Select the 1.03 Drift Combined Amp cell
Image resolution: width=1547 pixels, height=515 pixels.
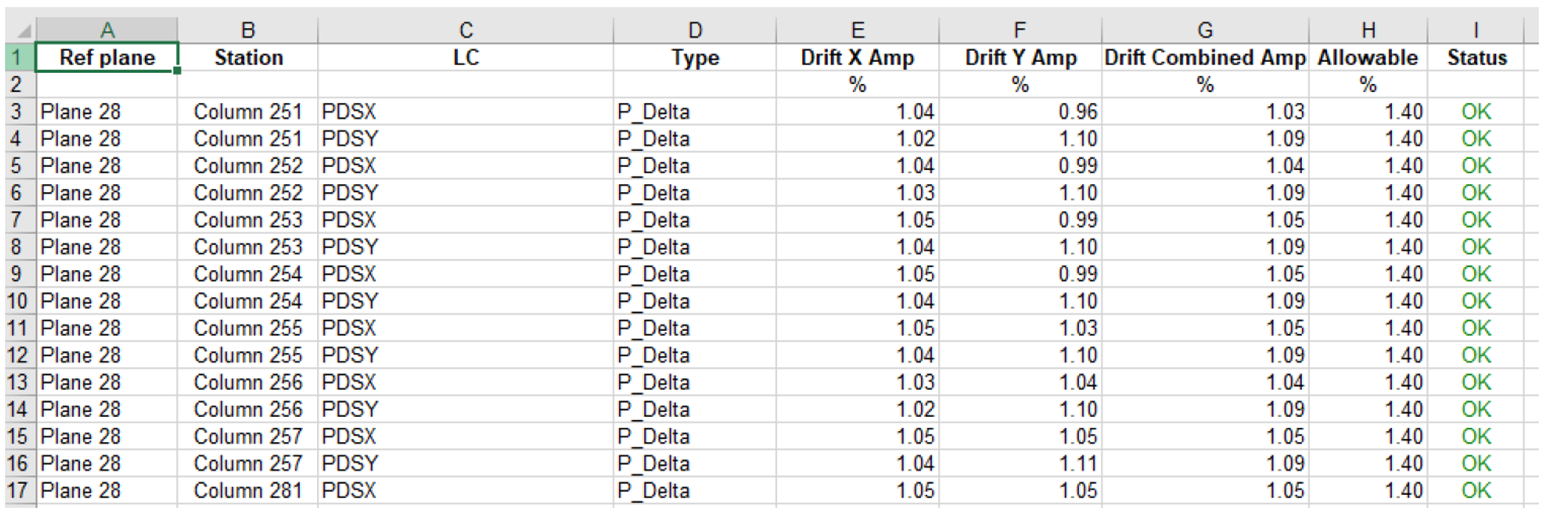tap(1205, 112)
